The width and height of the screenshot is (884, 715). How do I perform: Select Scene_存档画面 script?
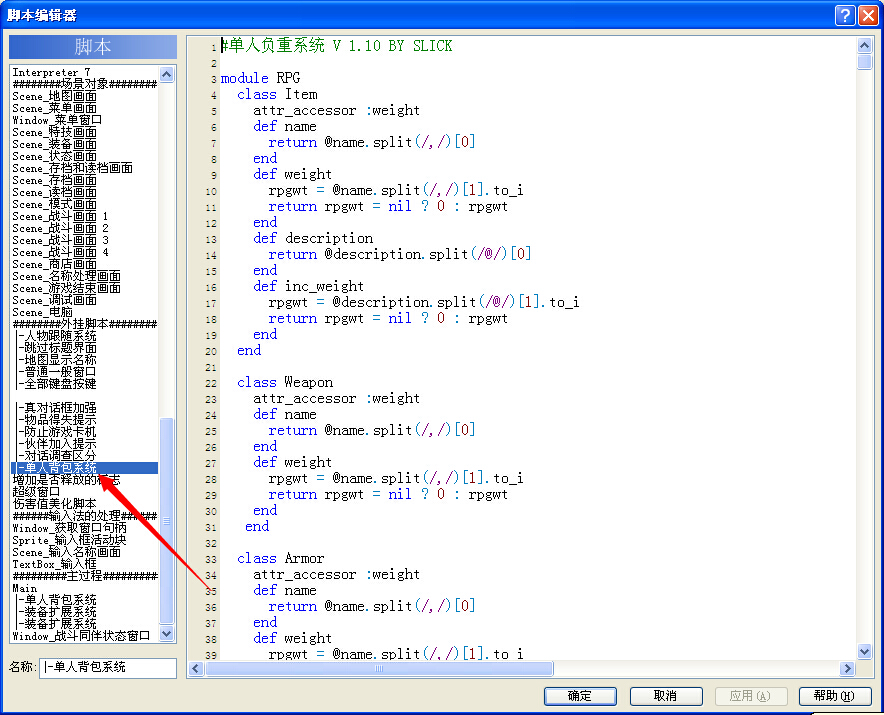click(x=54, y=180)
